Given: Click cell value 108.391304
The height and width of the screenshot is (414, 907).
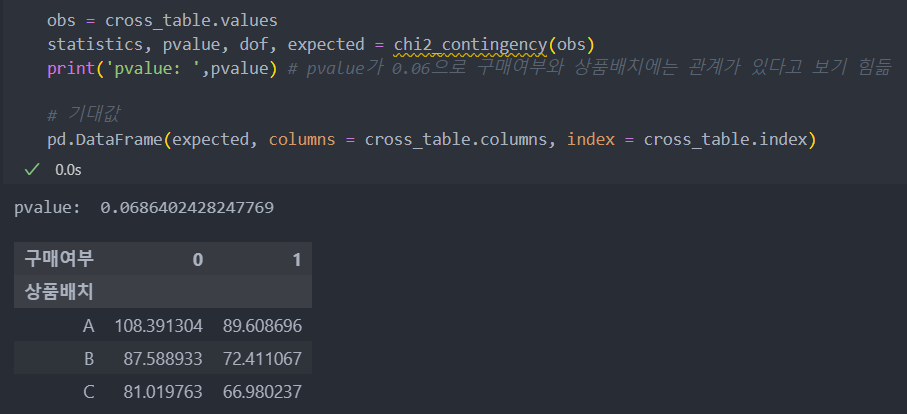Looking at the screenshot, I should point(159,326).
